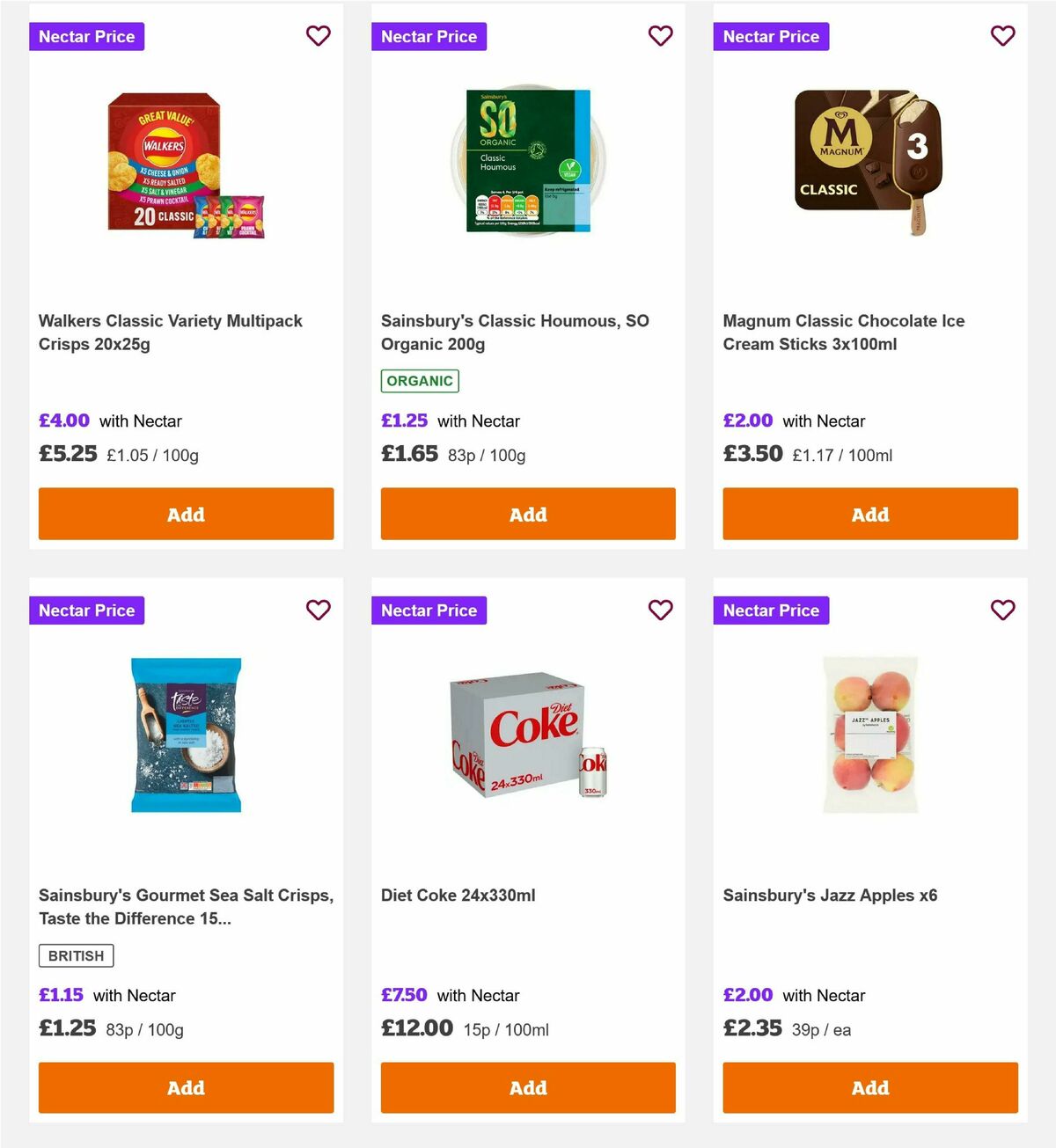The image size is (1056, 1148).
Task: Add Sainsbury's Jazz Apples to basket
Action: point(869,1087)
